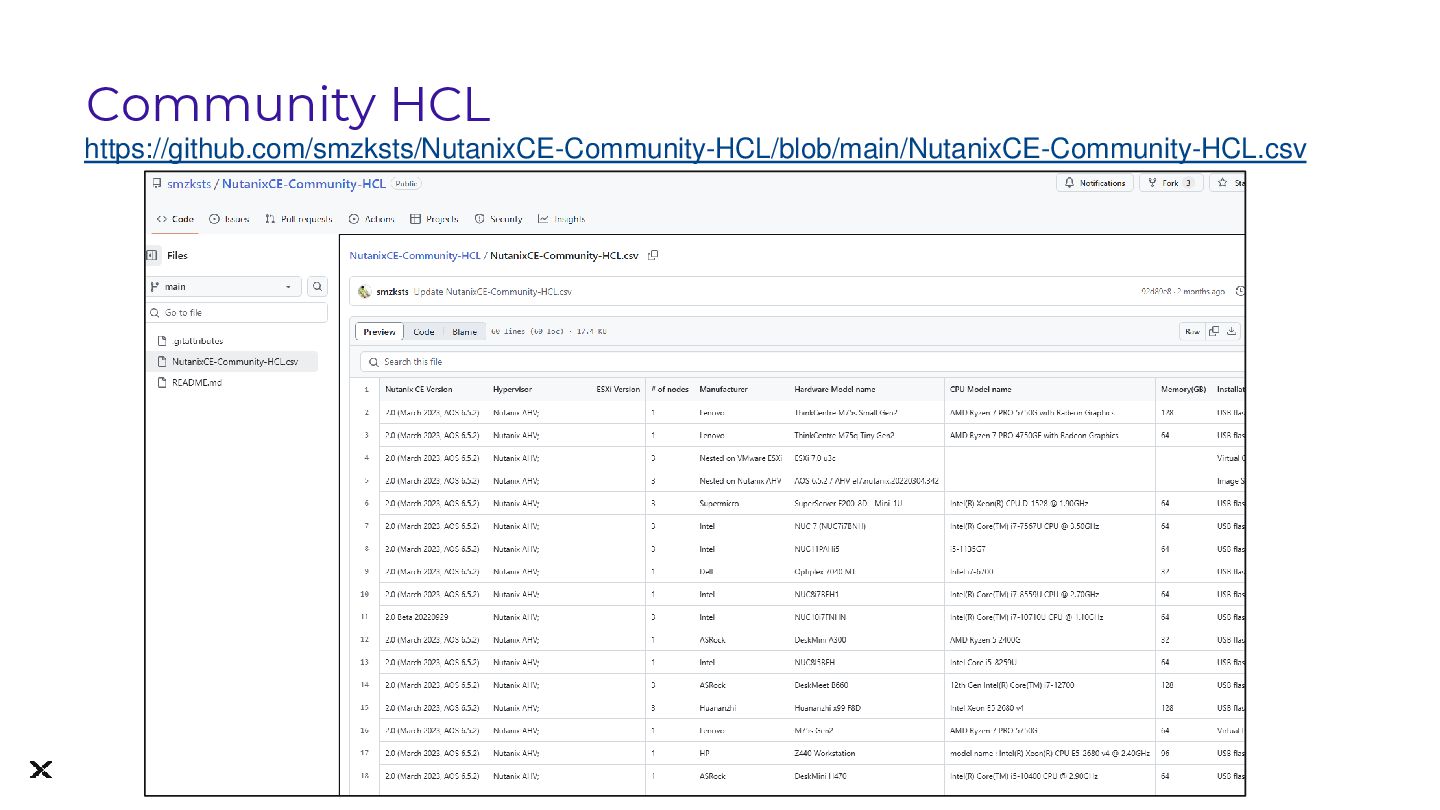Open NutanixCE-Community-HCL repository title link
The height and width of the screenshot is (810, 1440).
tap(304, 184)
